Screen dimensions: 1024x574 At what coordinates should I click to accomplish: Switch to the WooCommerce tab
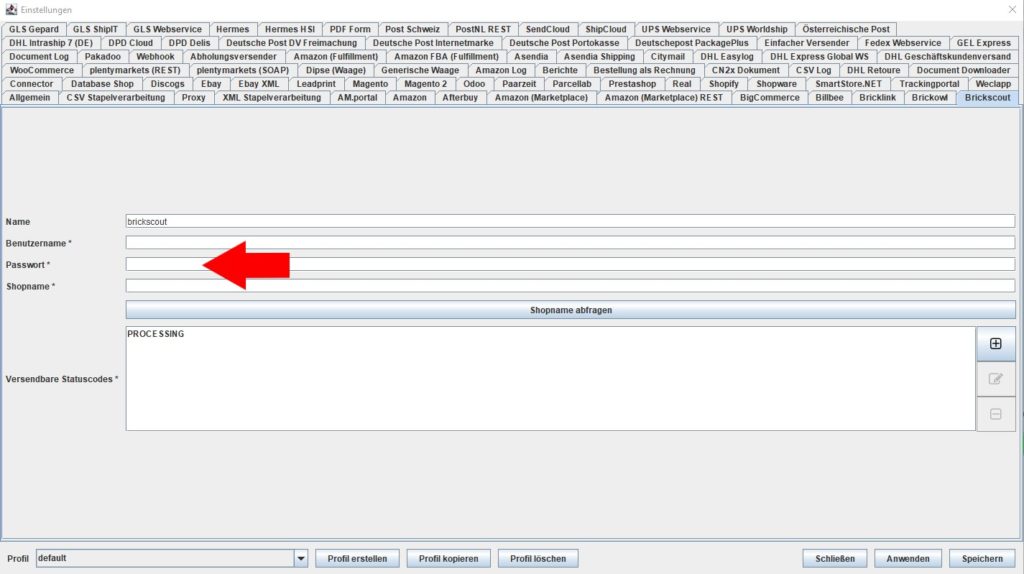[x=42, y=70]
